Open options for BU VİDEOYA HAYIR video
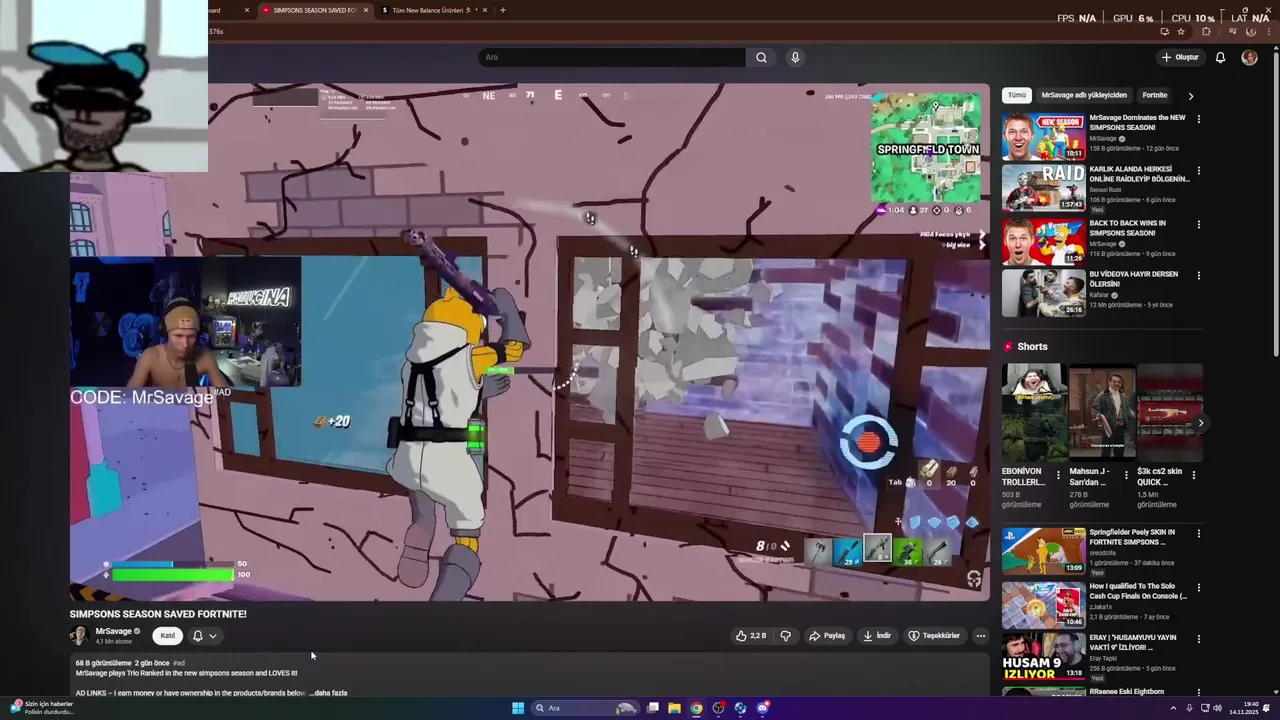 [1198, 275]
